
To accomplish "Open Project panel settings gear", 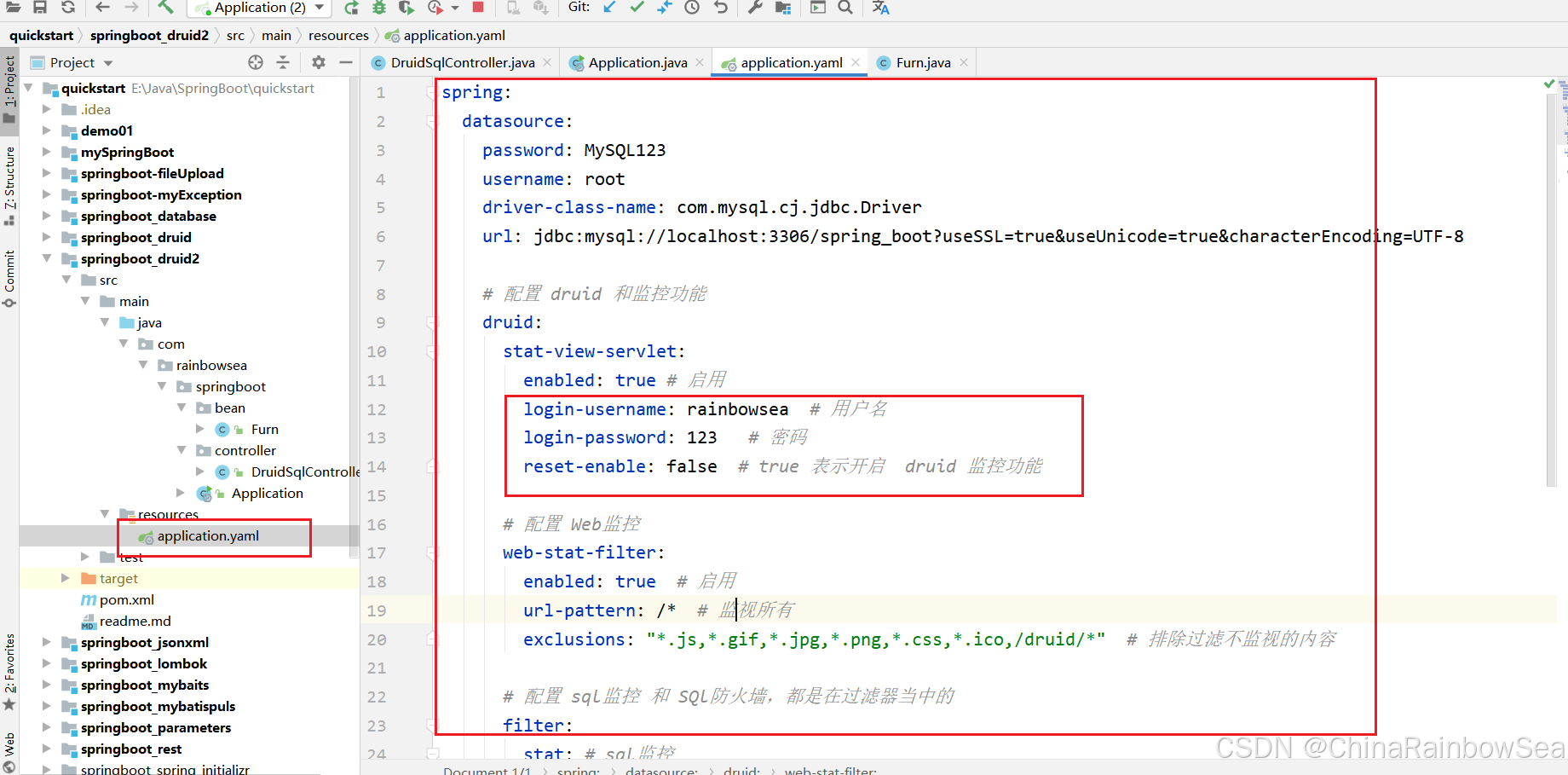I will pyautogui.click(x=317, y=61).
